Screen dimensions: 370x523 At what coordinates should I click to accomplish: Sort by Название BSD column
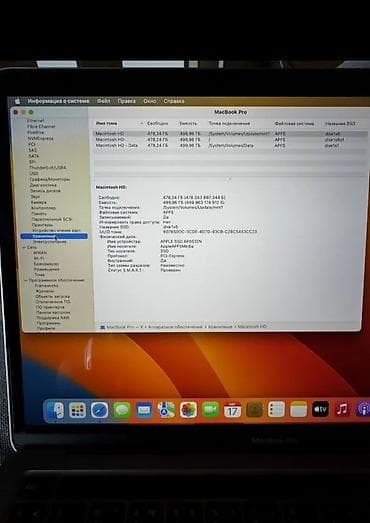(x=340, y=123)
